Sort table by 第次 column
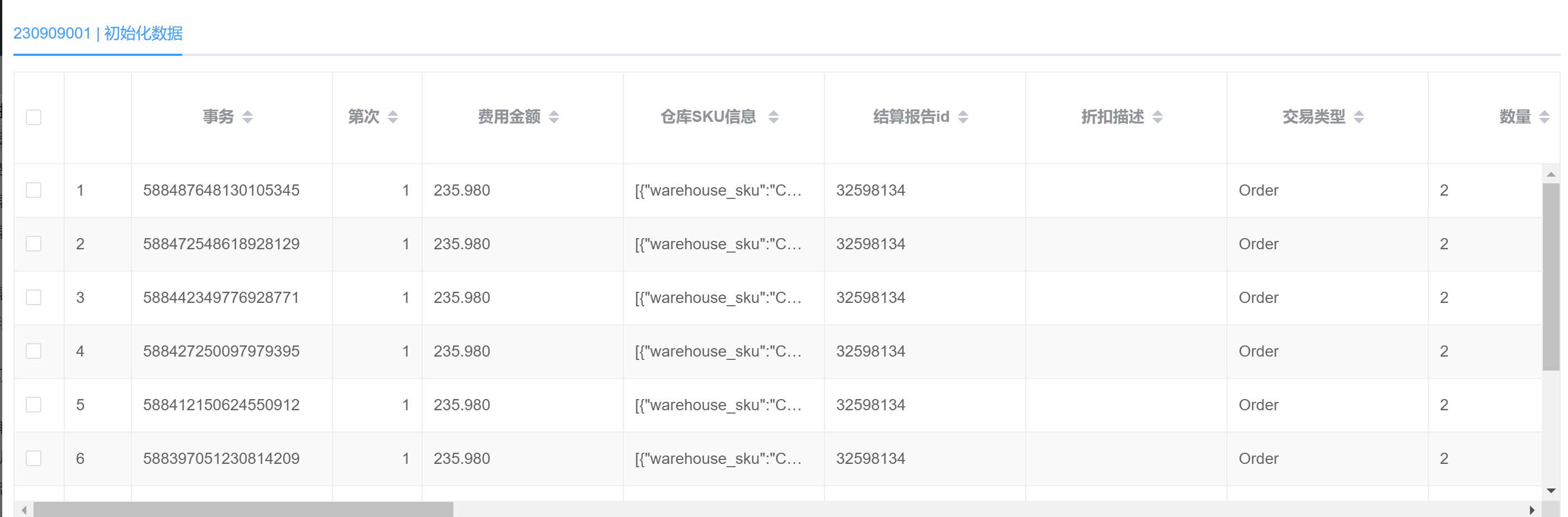 [x=392, y=116]
